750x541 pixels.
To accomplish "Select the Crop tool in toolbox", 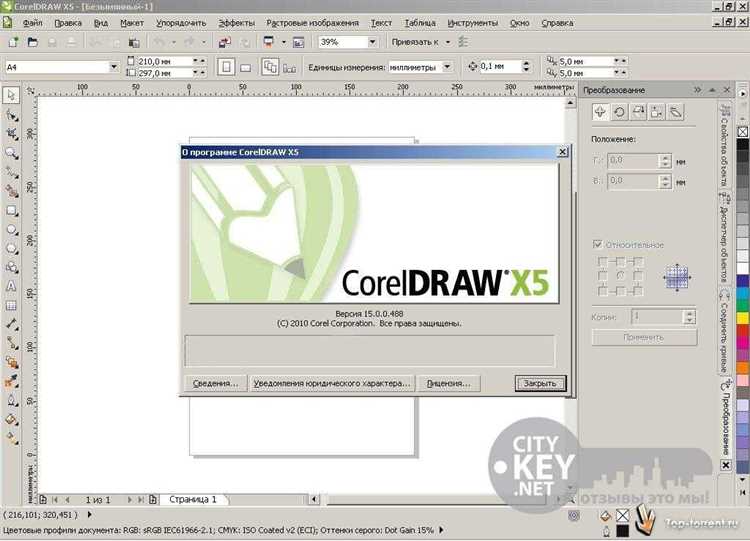I will [11, 134].
